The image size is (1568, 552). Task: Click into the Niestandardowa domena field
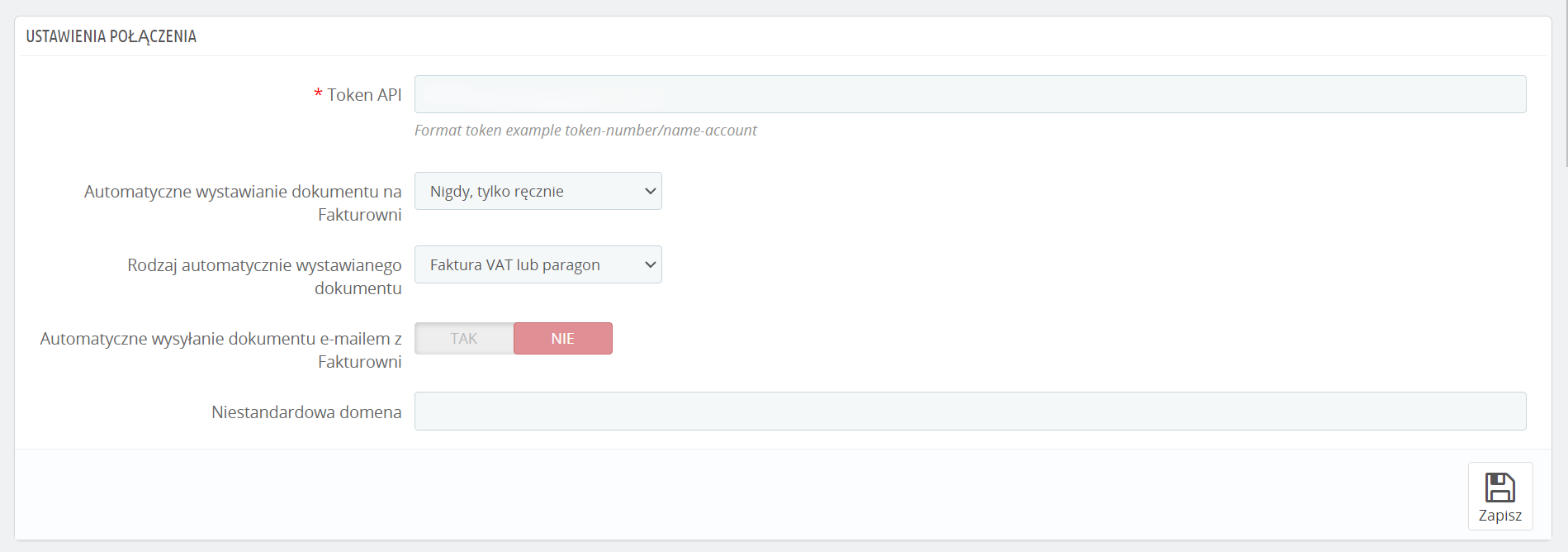pos(969,412)
